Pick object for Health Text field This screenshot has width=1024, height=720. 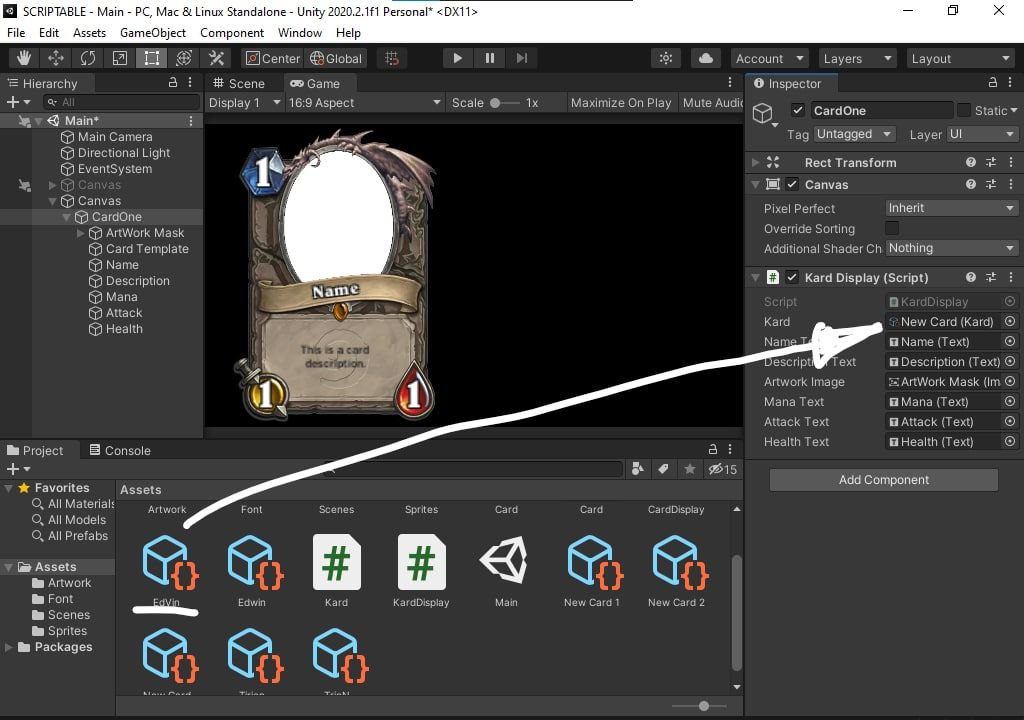1010,442
